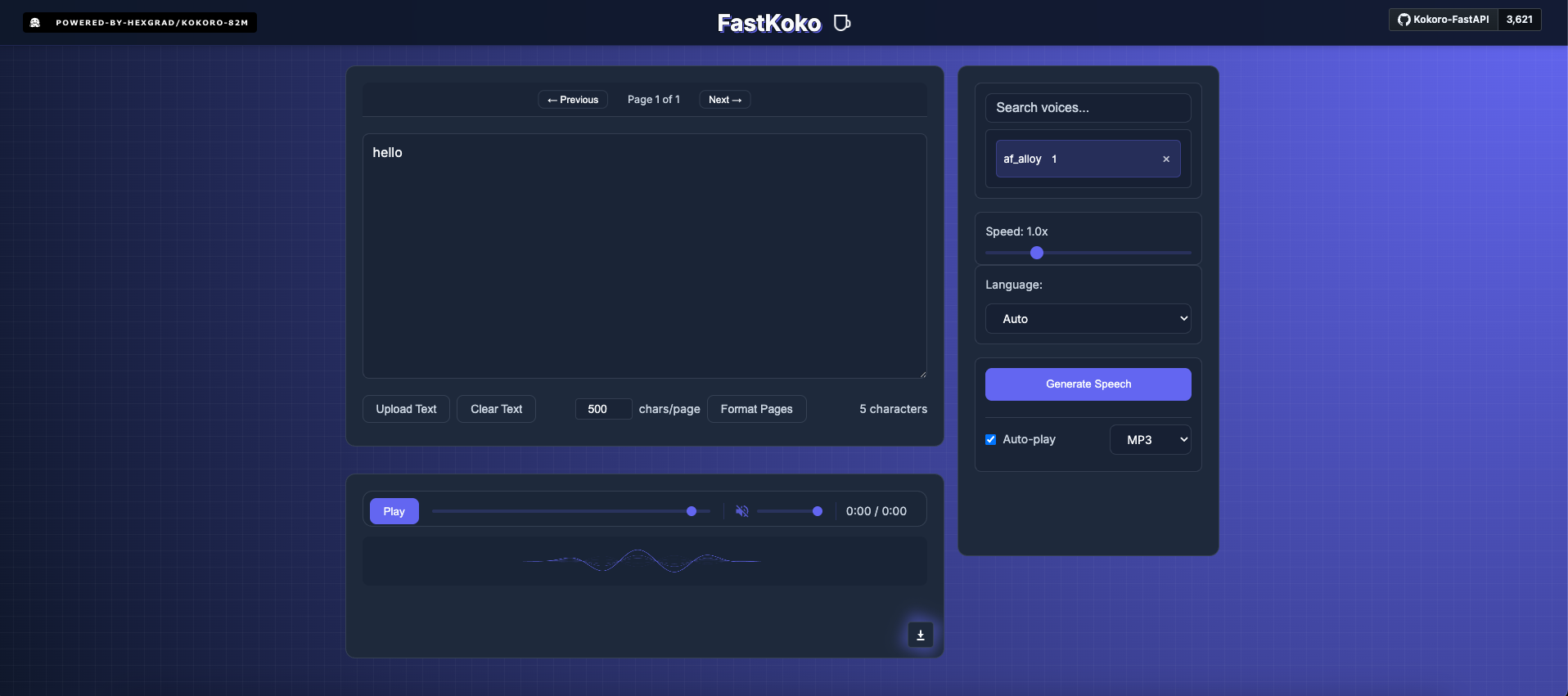Go to the Previous page
This screenshot has width=1568, height=696.
(573, 100)
